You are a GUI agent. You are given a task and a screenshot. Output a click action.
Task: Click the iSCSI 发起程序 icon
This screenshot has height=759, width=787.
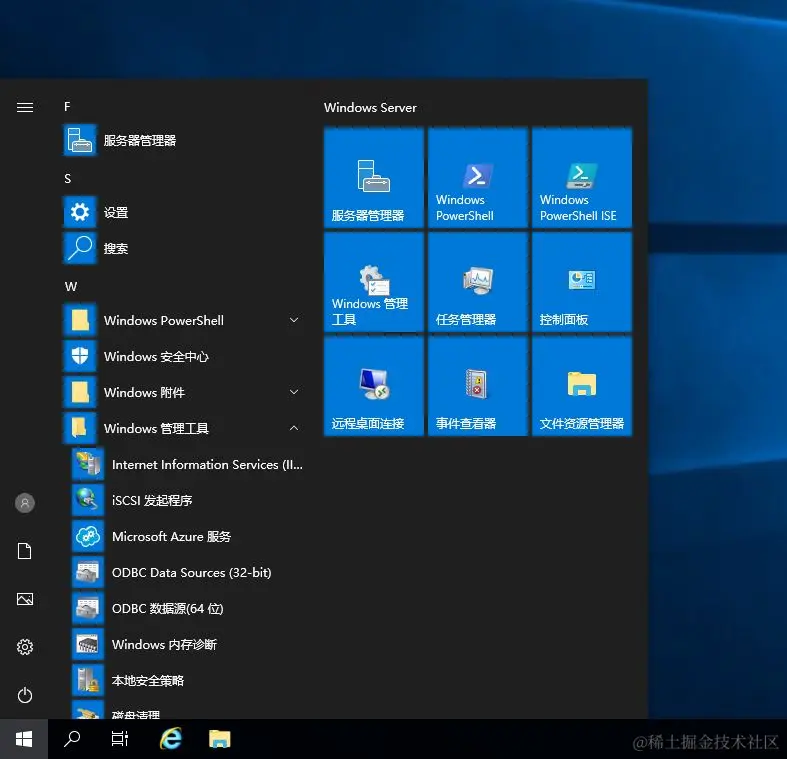tap(88, 500)
